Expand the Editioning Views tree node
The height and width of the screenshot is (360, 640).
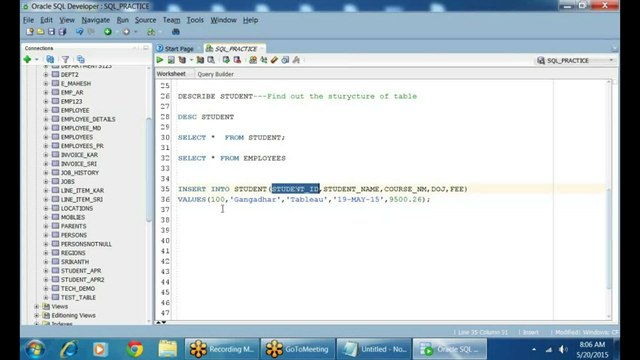pos(37,316)
